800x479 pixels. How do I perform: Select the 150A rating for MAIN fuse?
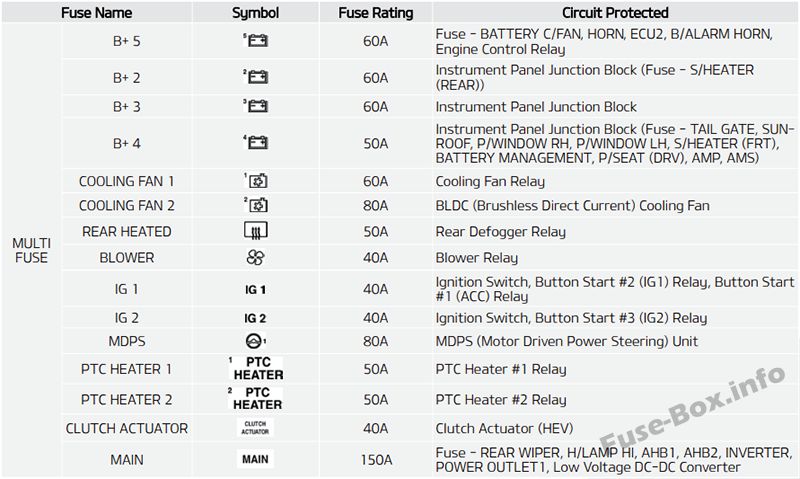click(x=376, y=460)
